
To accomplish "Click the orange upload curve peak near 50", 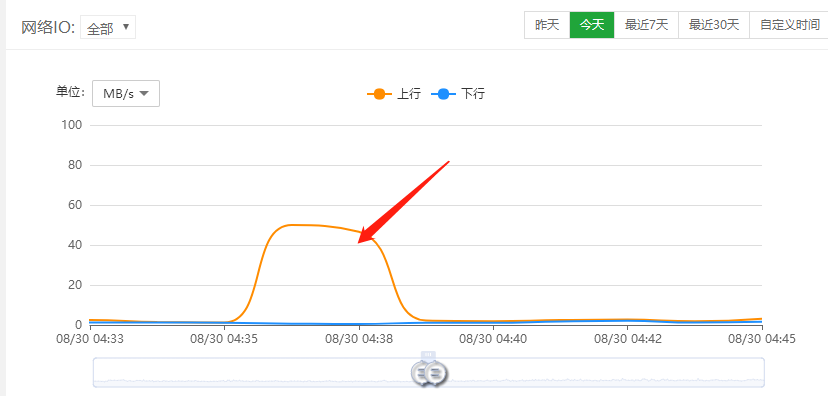I will [x=294, y=225].
